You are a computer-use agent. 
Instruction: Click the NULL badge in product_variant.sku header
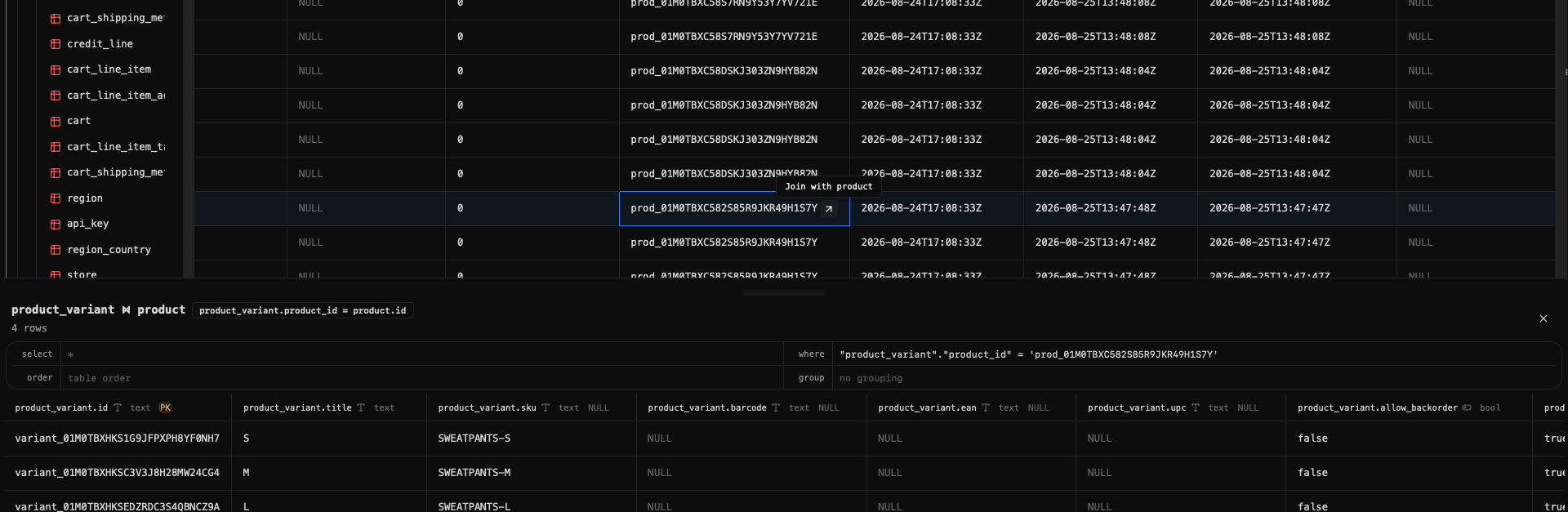point(599,407)
